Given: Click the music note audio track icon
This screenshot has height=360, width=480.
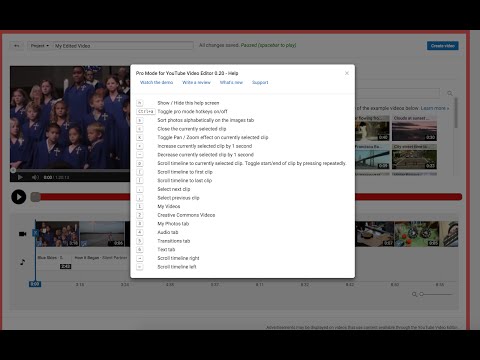Looking at the screenshot, I should 22,262.
